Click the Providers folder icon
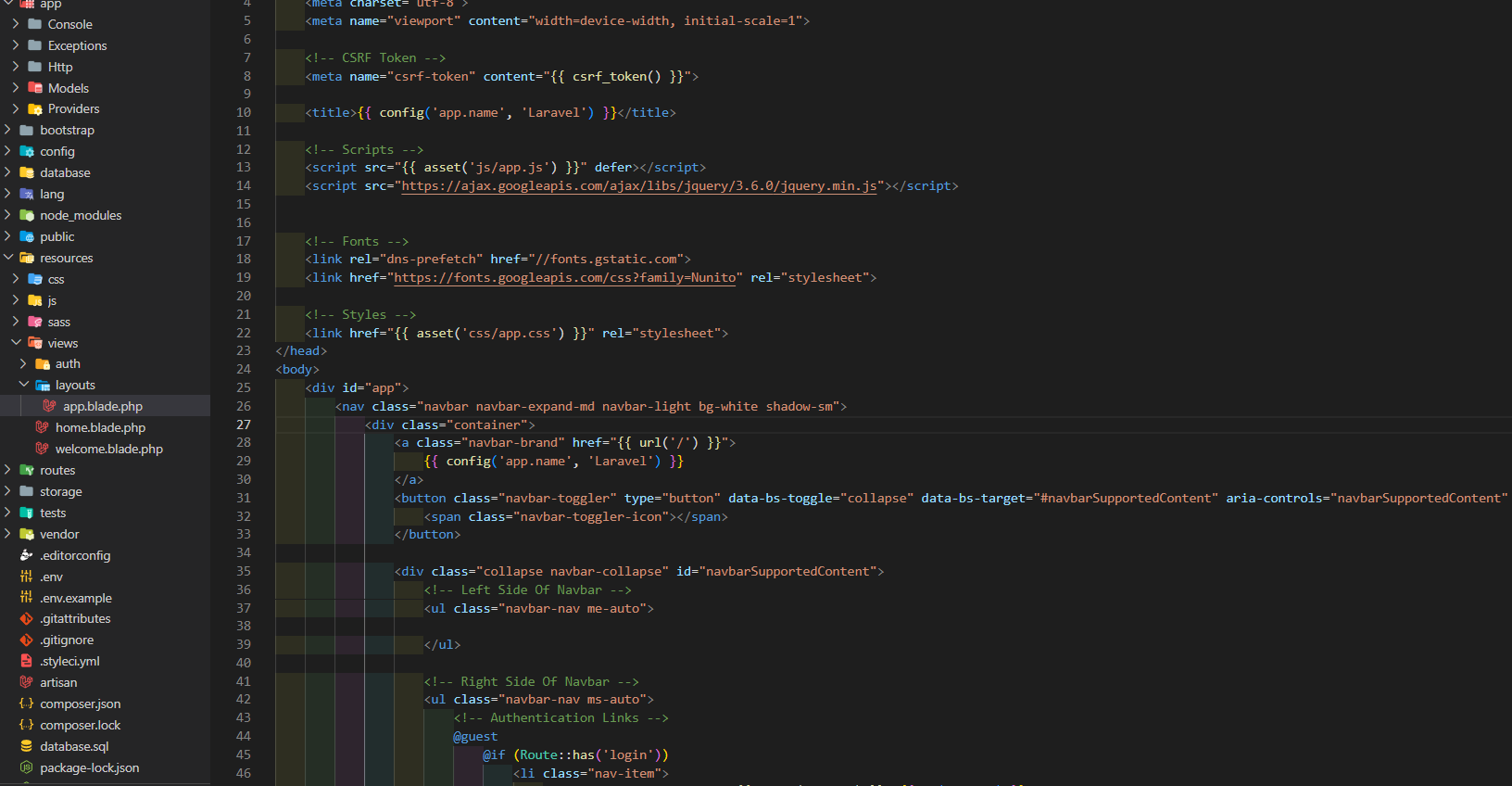Screen dimensions: 1512x786 pyautogui.click(x=35, y=108)
